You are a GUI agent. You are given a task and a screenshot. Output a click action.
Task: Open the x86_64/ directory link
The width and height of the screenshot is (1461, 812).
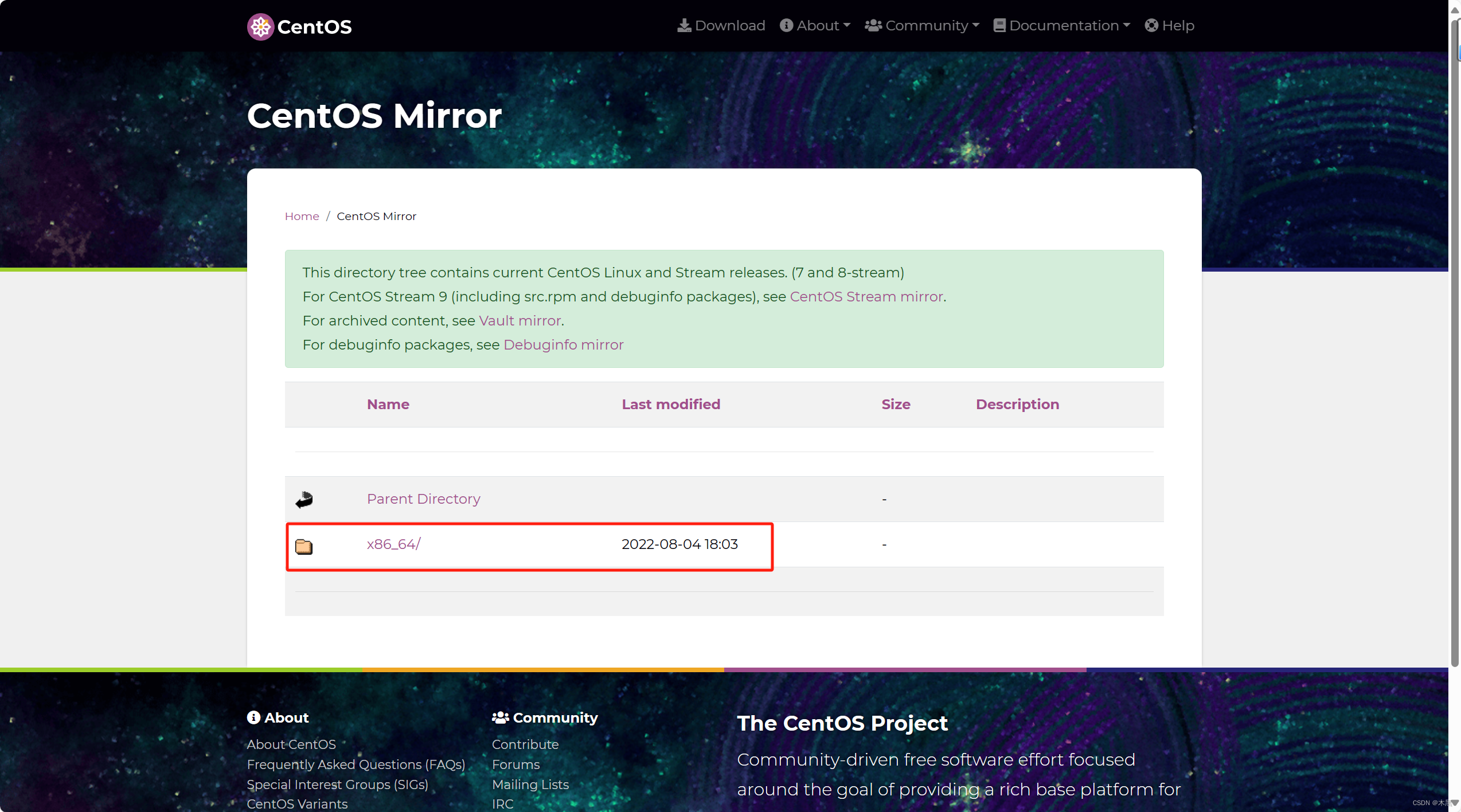pos(394,544)
